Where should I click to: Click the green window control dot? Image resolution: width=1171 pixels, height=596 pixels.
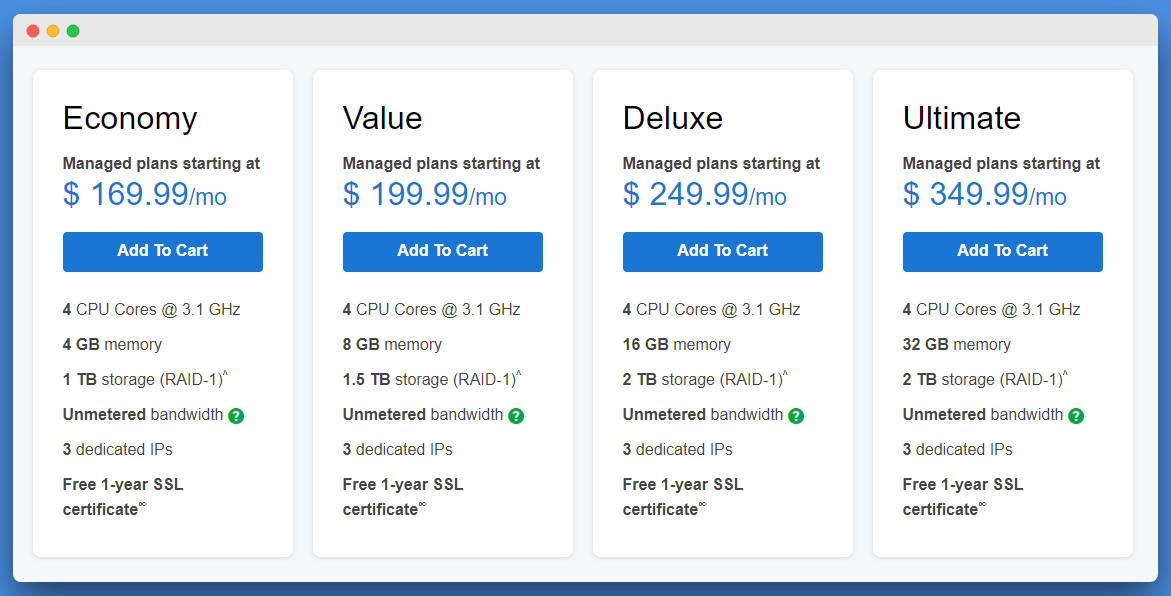pyautogui.click(x=72, y=31)
